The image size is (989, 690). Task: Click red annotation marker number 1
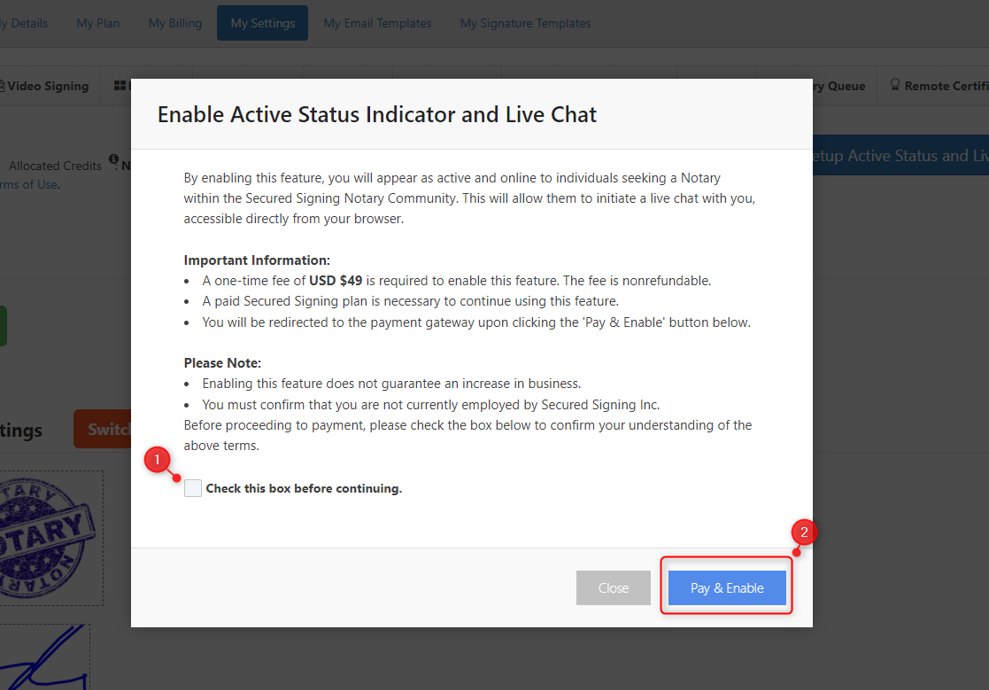(157, 460)
